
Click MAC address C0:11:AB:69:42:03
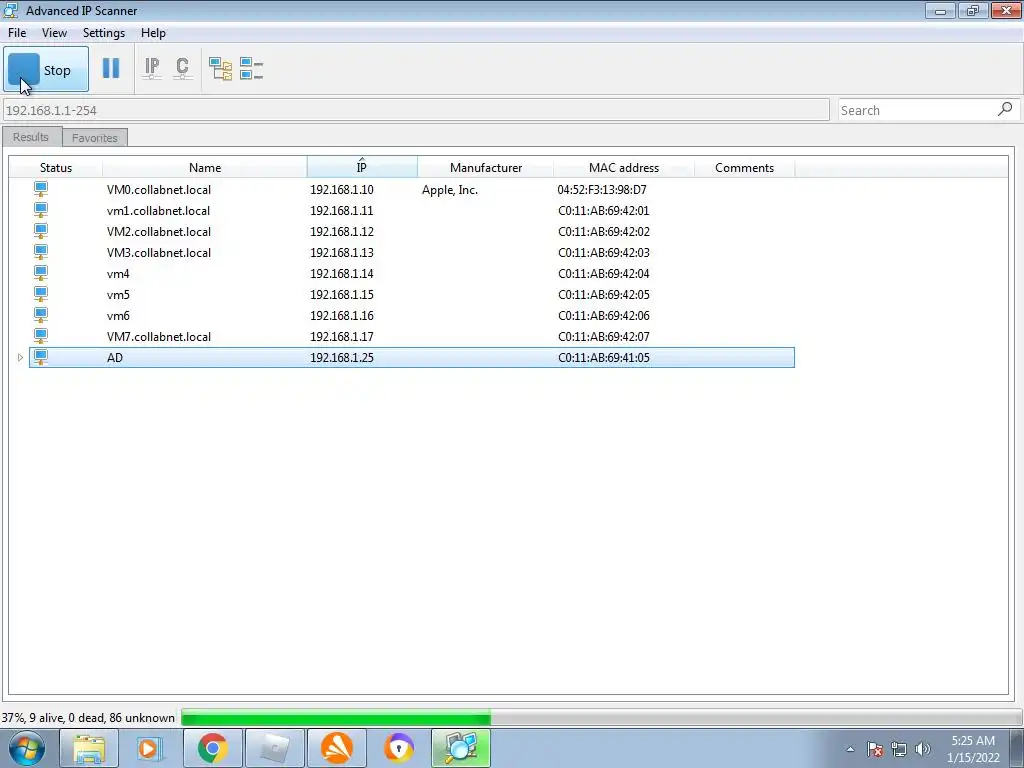[603, 252]
